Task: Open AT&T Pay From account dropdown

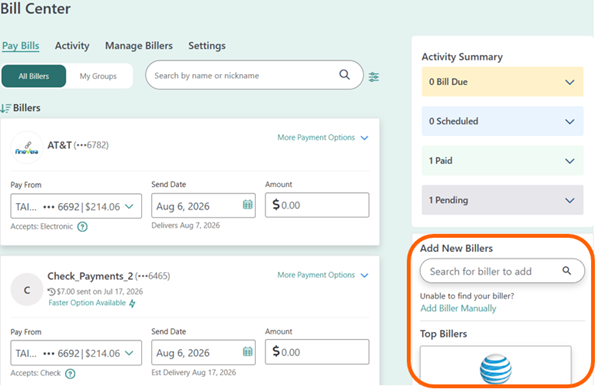Action: [x=76, y=206]
